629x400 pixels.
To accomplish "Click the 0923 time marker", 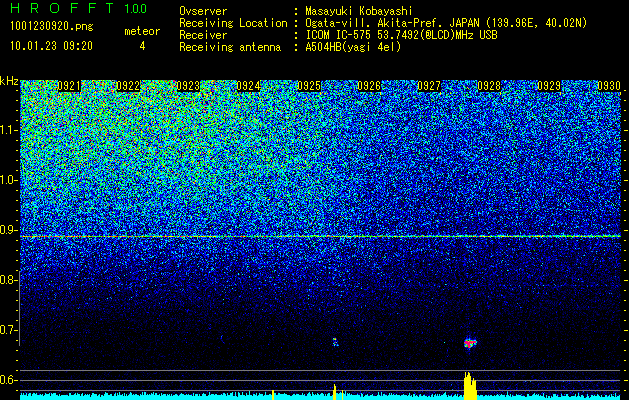I will [188, 86].
